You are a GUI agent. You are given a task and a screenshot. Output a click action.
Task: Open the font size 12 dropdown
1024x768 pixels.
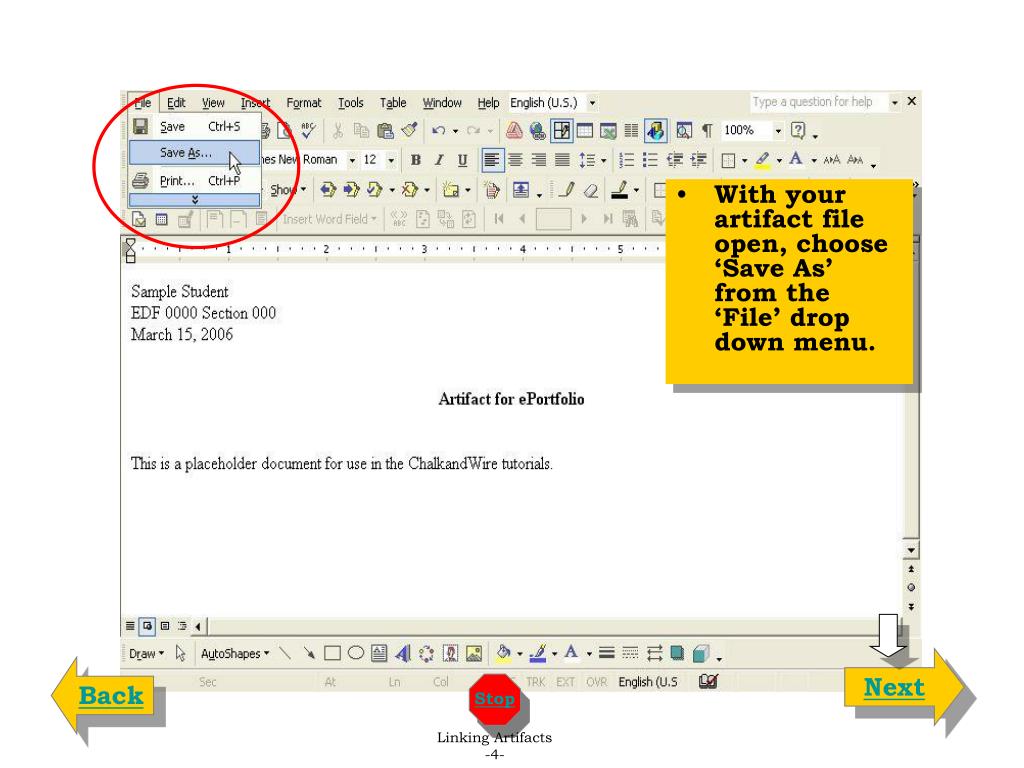click(x=391, y=160)
